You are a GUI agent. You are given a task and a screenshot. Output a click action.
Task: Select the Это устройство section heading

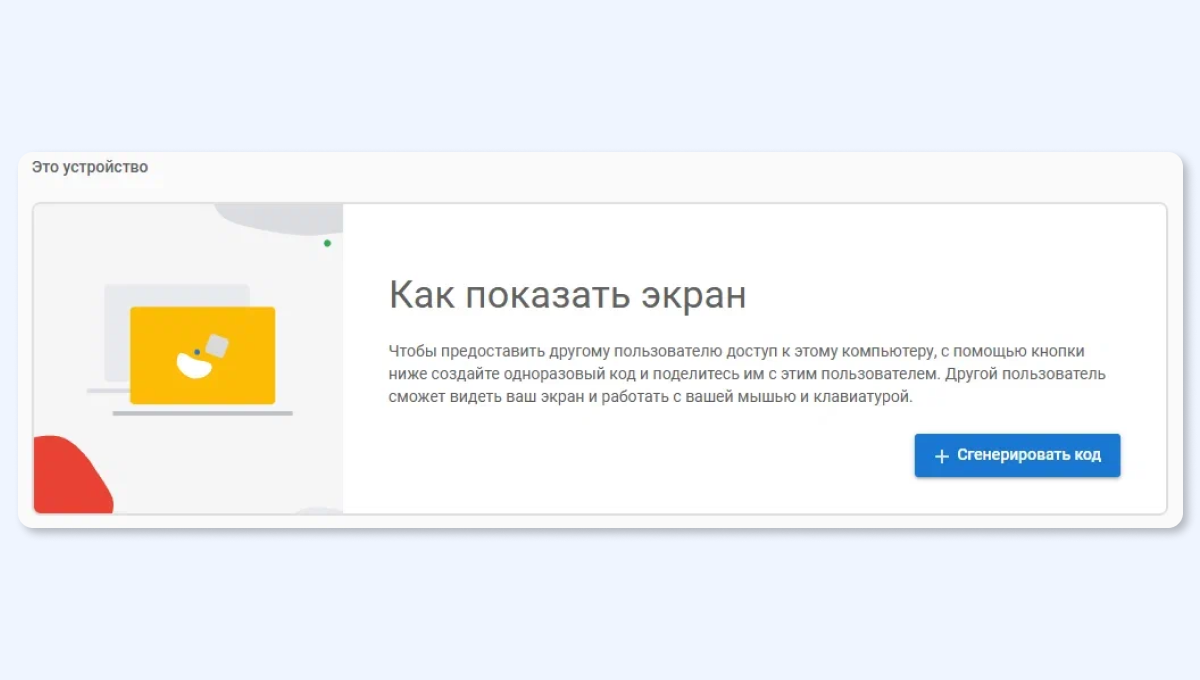pyautogui.click(x=89, y=167)
